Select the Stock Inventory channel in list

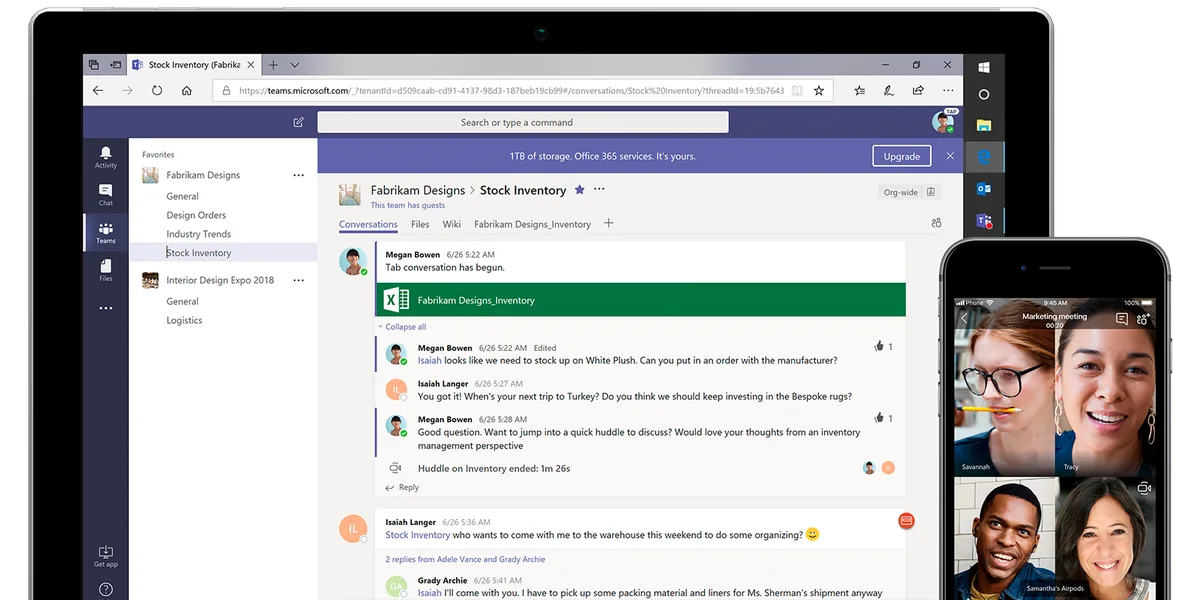pyautogui.click(x=223, y=253)
